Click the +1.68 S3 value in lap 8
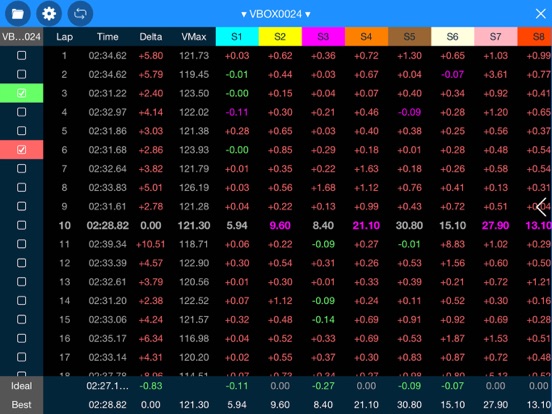The width and height of the screenshot is (552, 414). [323, 188]
